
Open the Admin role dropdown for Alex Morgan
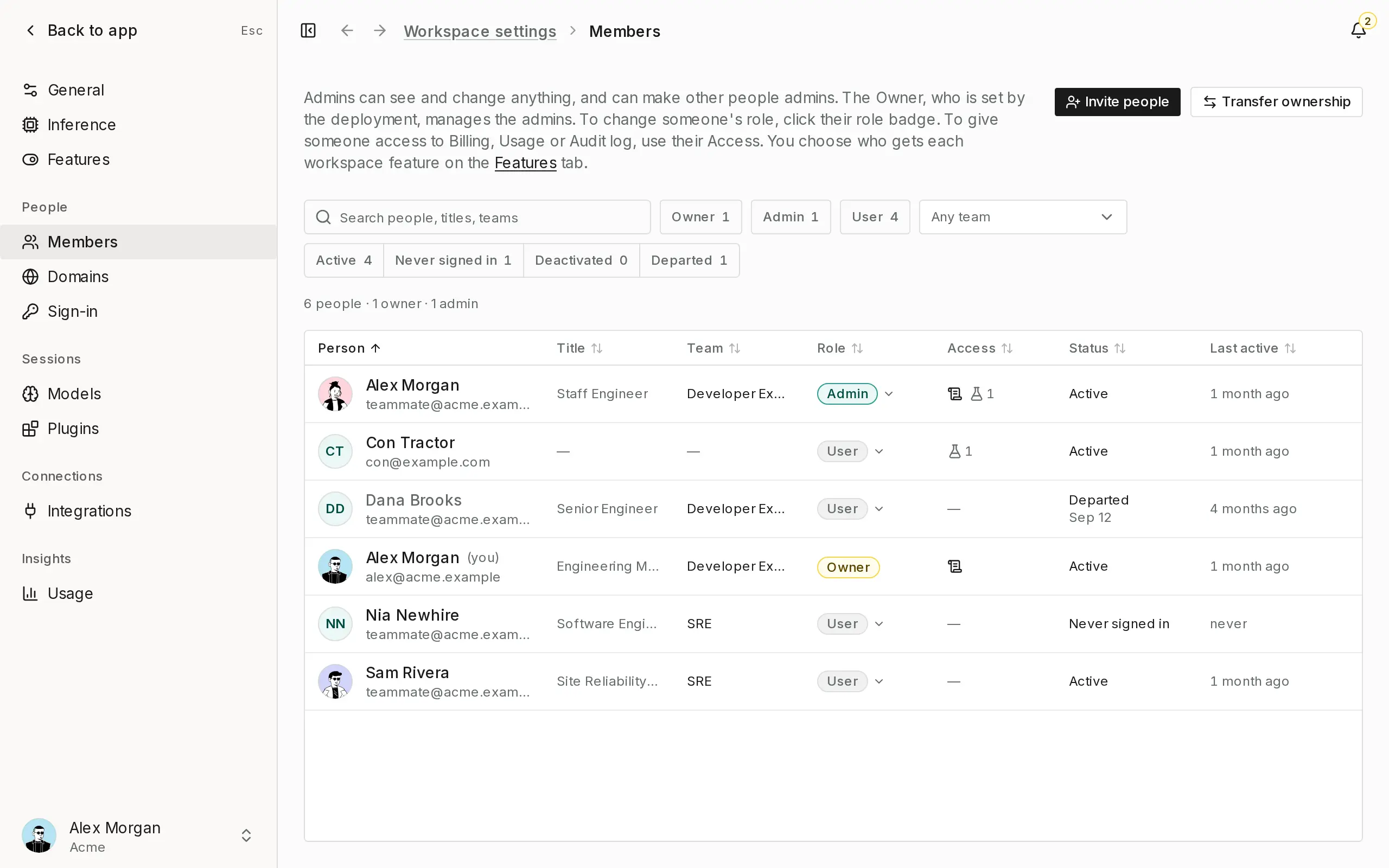855,394
